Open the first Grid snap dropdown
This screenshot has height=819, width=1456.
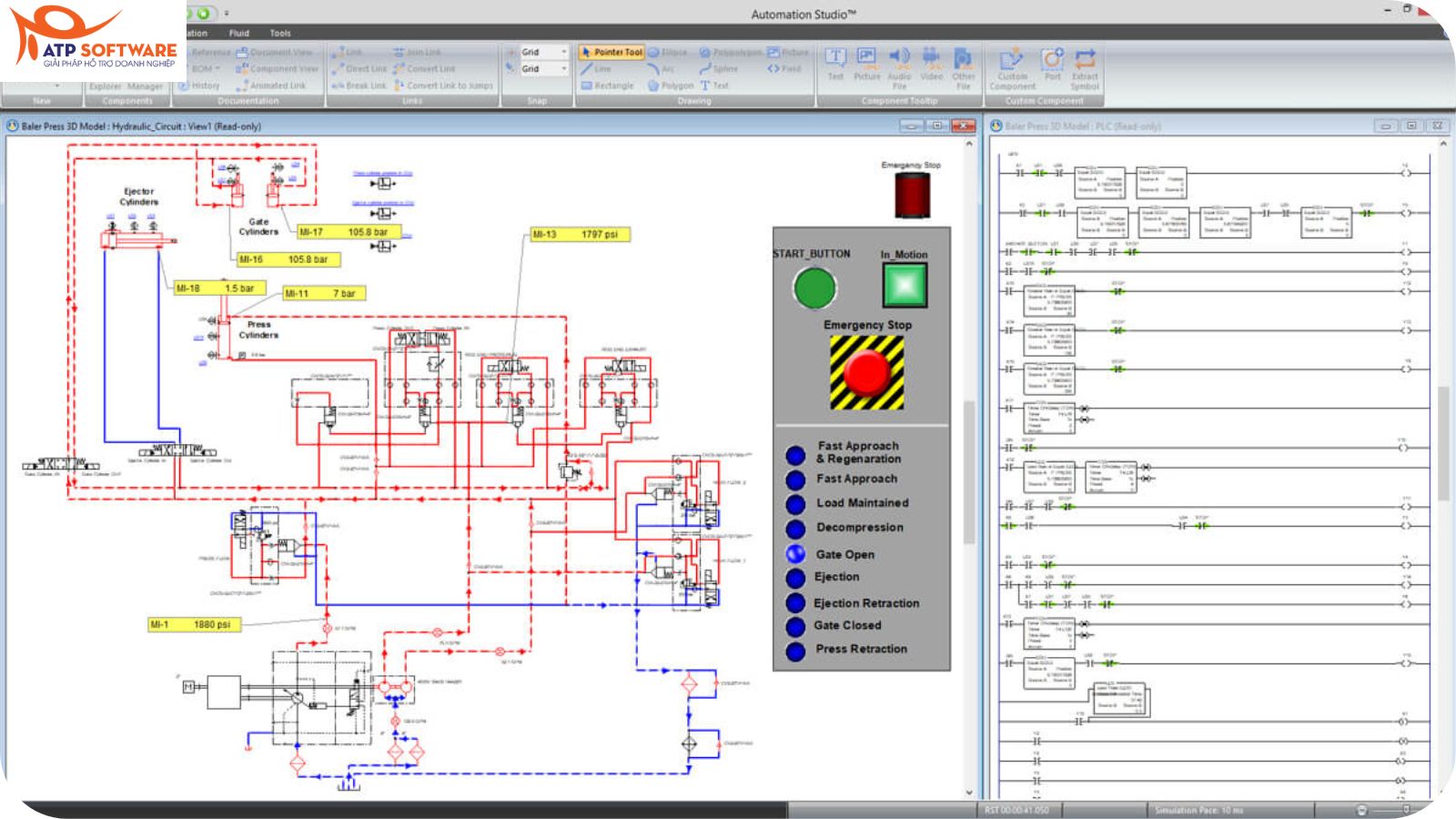[565, 53]
